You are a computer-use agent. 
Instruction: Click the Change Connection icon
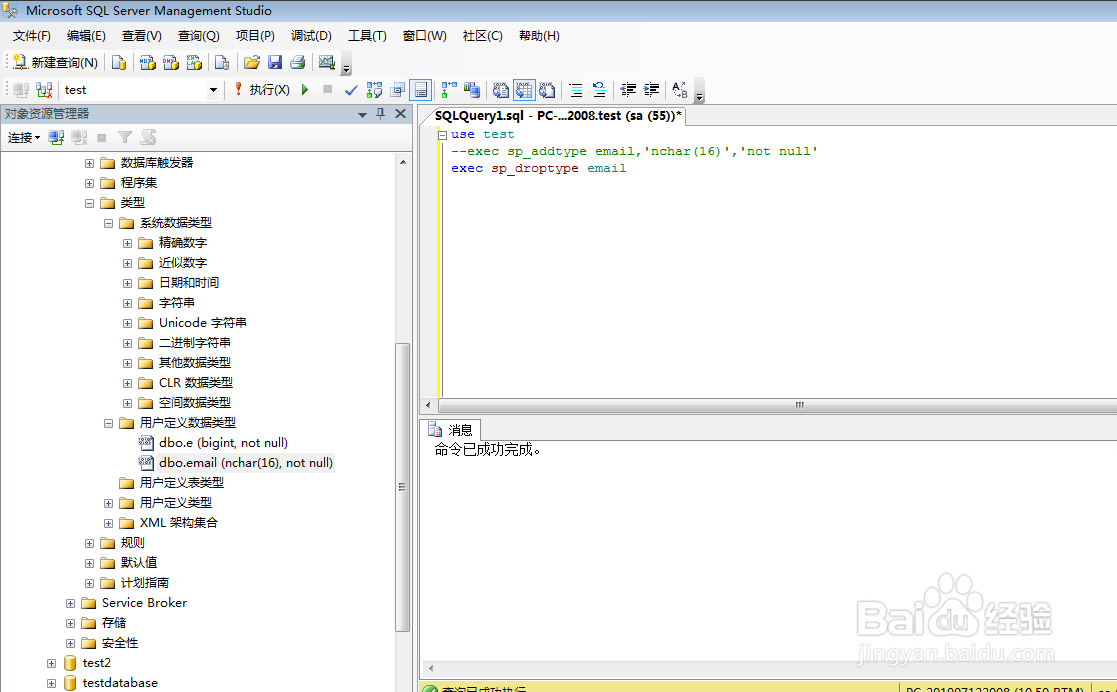point(44,90)
